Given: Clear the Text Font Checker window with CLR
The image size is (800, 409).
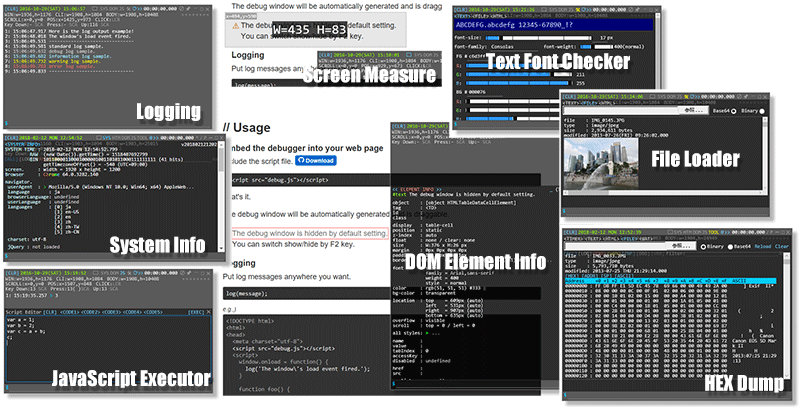Looking at the screenshot, I should click(461, 10).
